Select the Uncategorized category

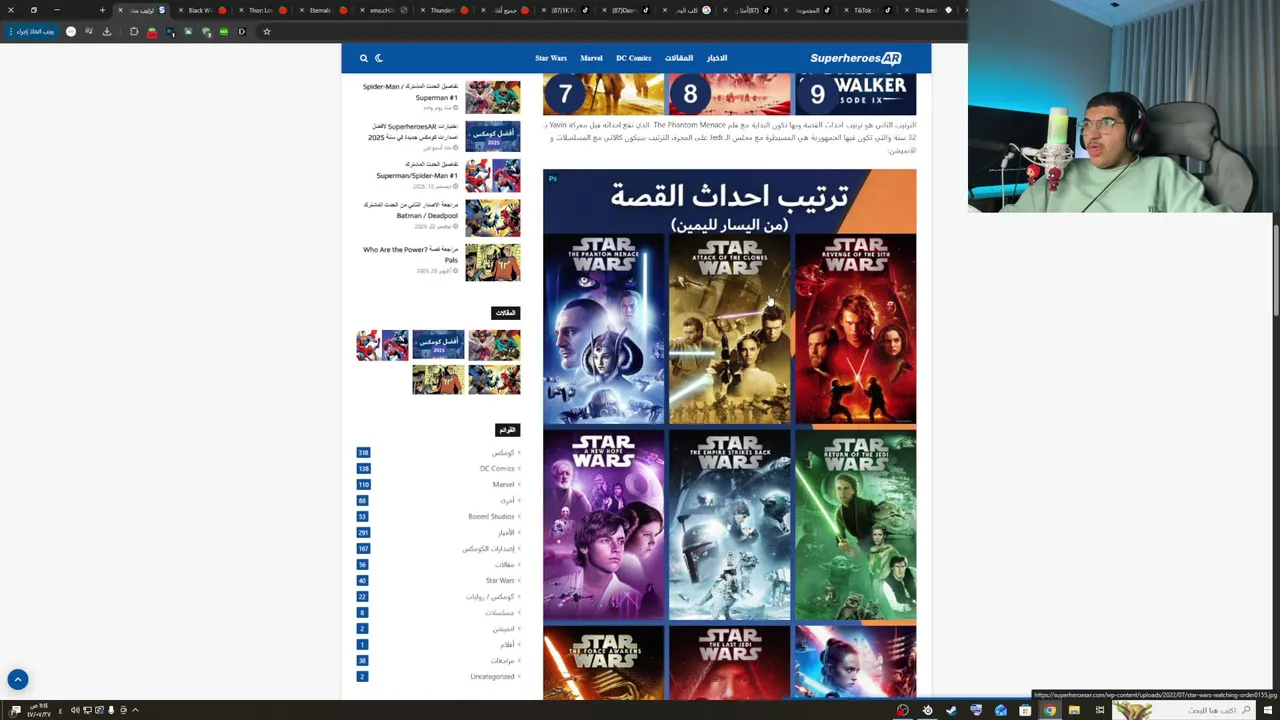pyautogui.click(x=492, y=677)
